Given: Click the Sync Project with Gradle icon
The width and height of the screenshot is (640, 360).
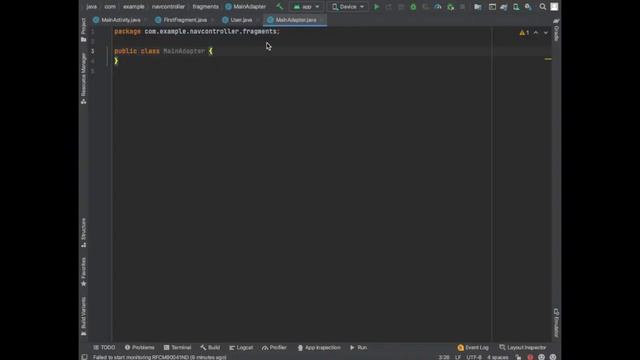Looking at the screenshot, I should point(504,7).
